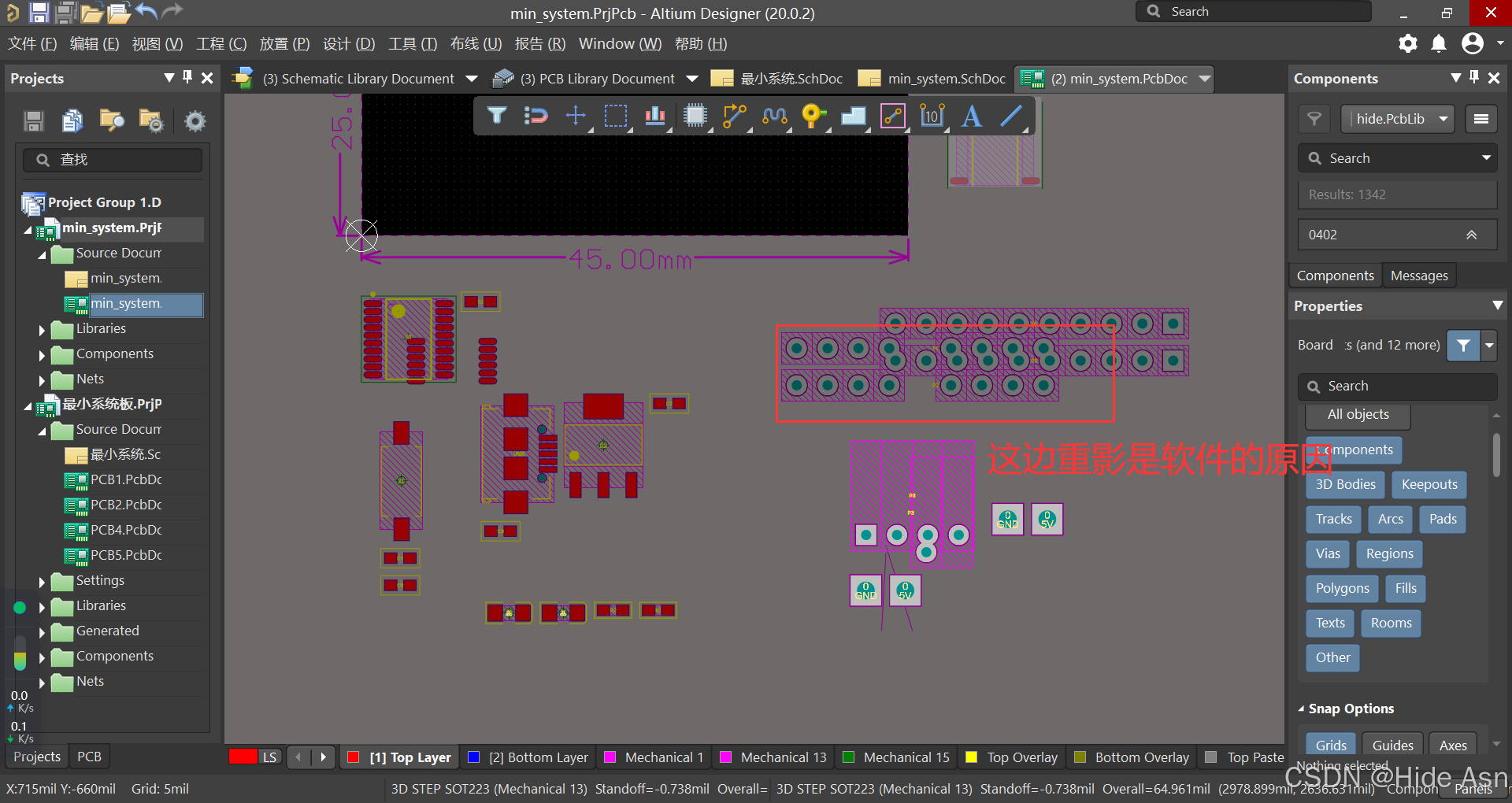Open the settings gear icon at top right

pyautogui.click(x=1408, y=43)
